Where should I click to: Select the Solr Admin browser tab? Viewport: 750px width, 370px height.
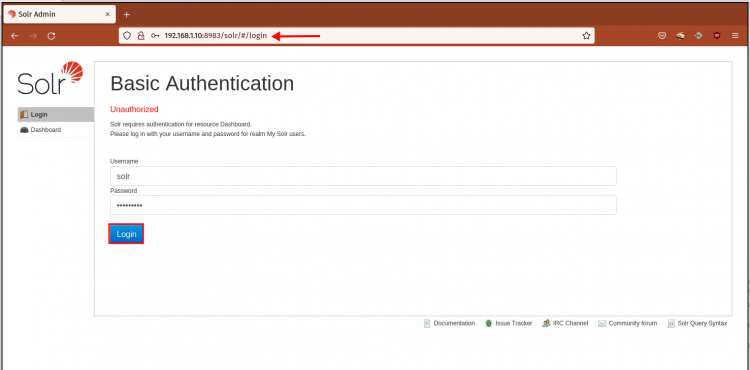tap(59, 14)
